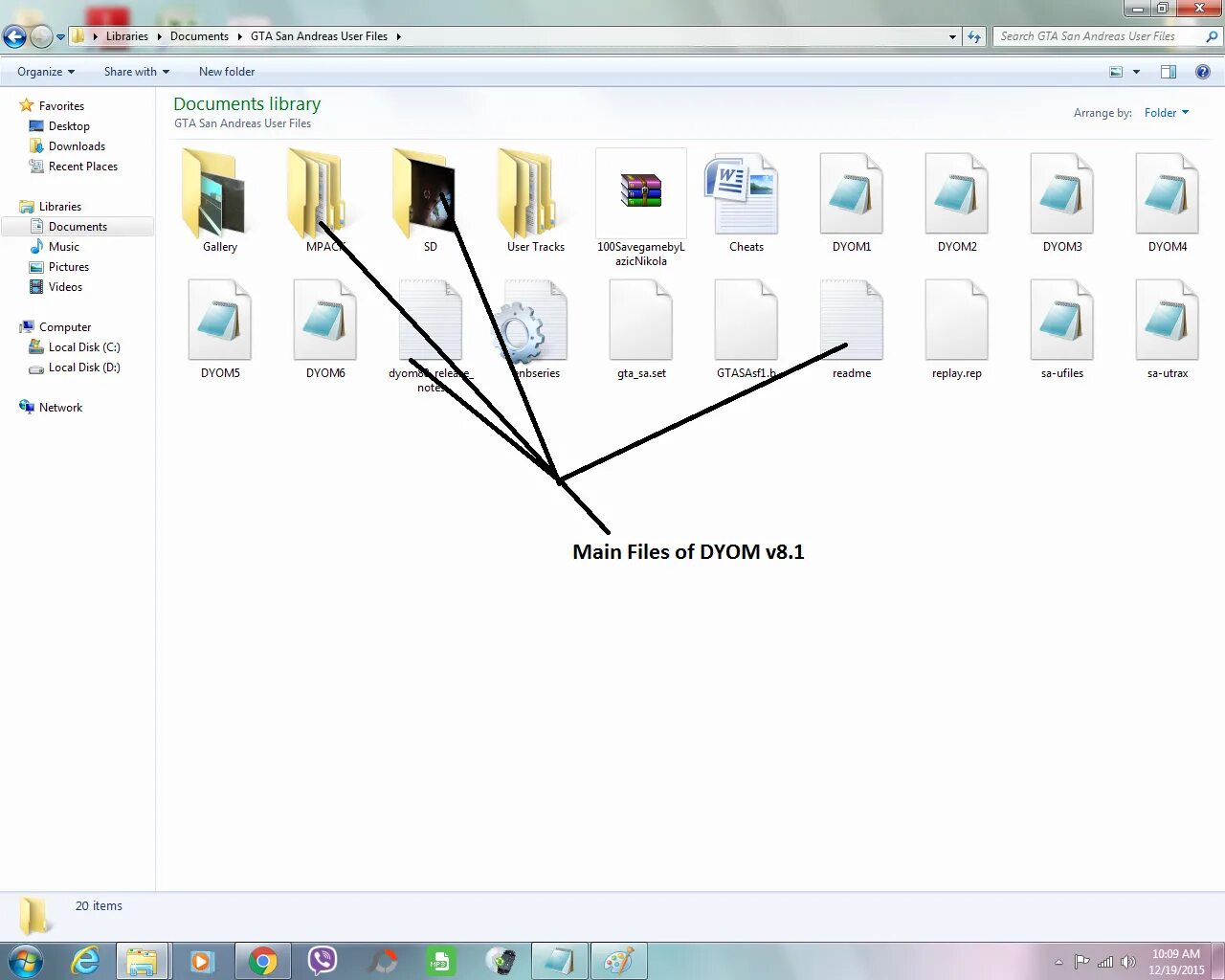Screen dimensions: 1225x980
Task: Show hidden system tray icons
Action: coord(1058,962)
